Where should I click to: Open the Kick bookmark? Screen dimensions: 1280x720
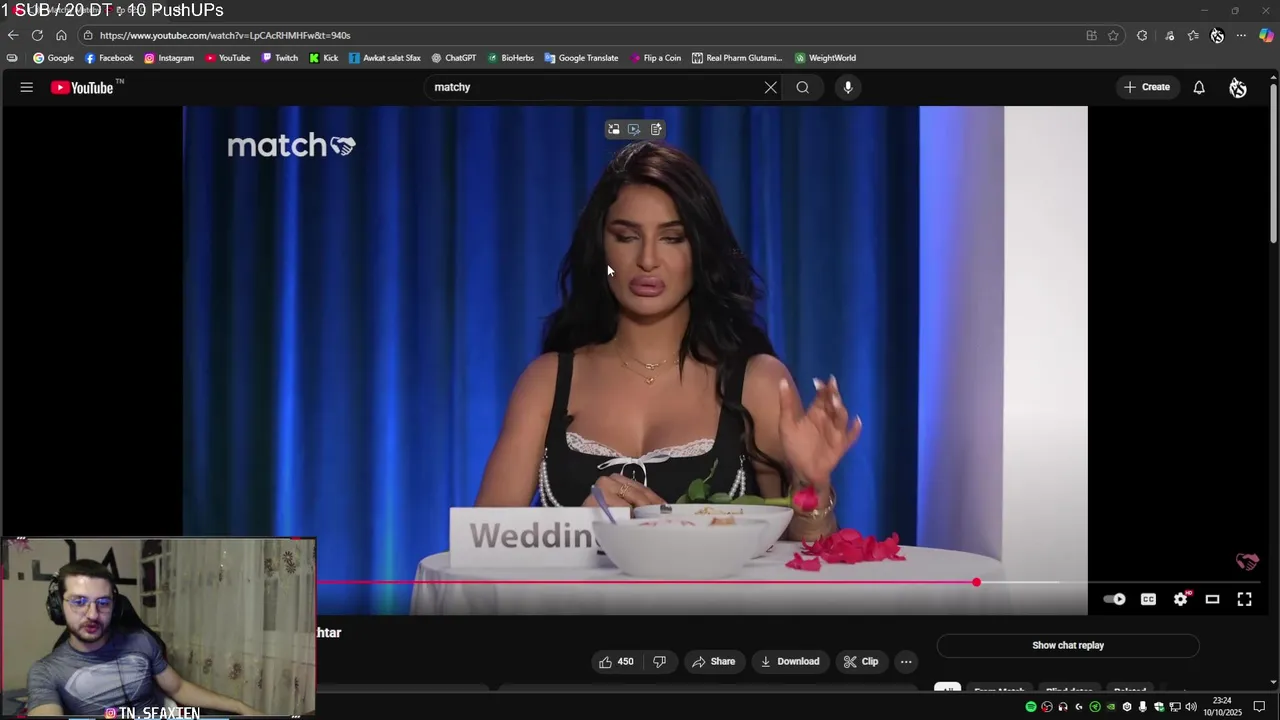324,58
